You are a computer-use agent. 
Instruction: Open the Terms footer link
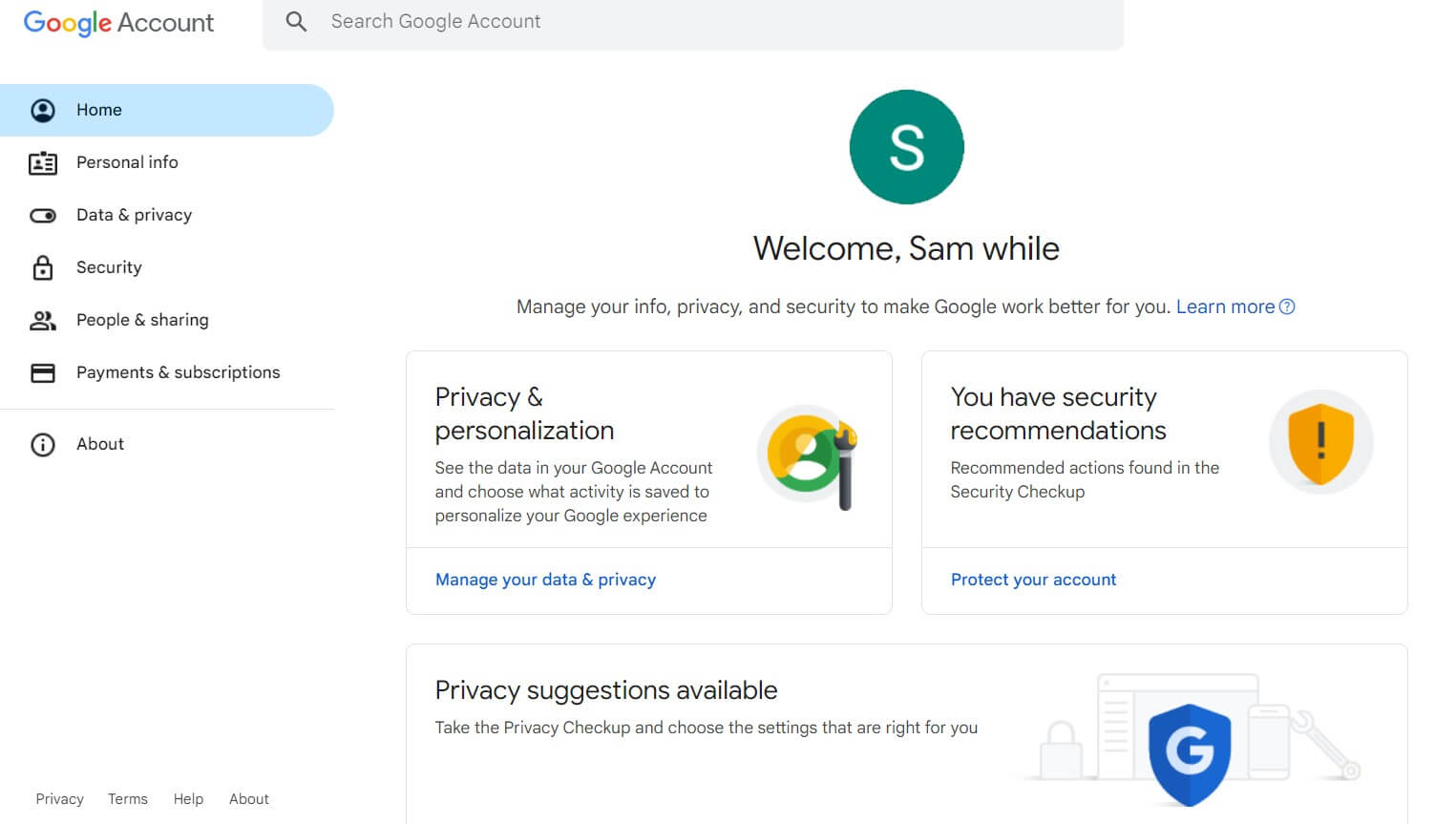coord(128,799)
